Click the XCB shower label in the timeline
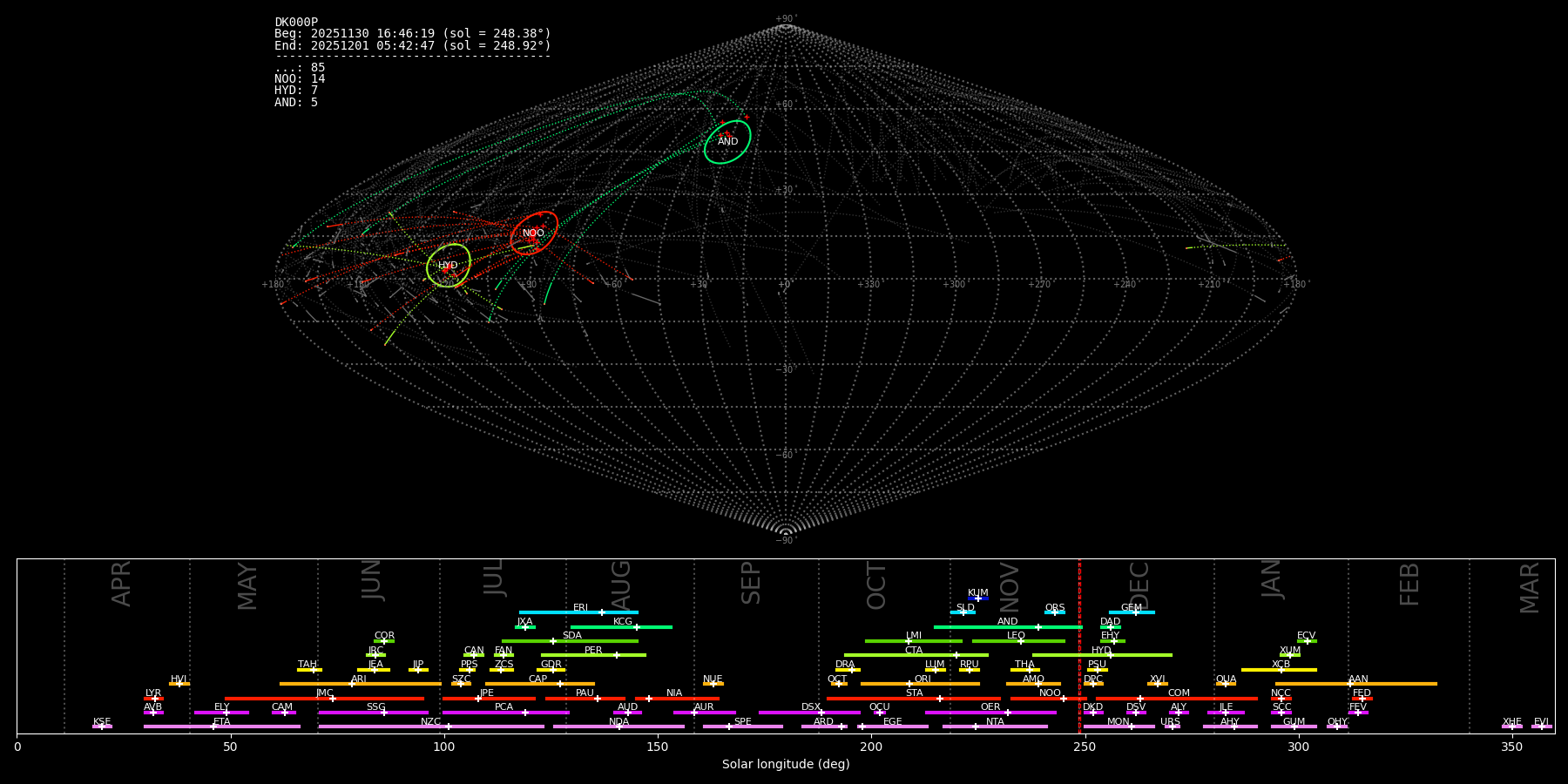Viewport: 1568px width, 784px height. (1281, 665)
